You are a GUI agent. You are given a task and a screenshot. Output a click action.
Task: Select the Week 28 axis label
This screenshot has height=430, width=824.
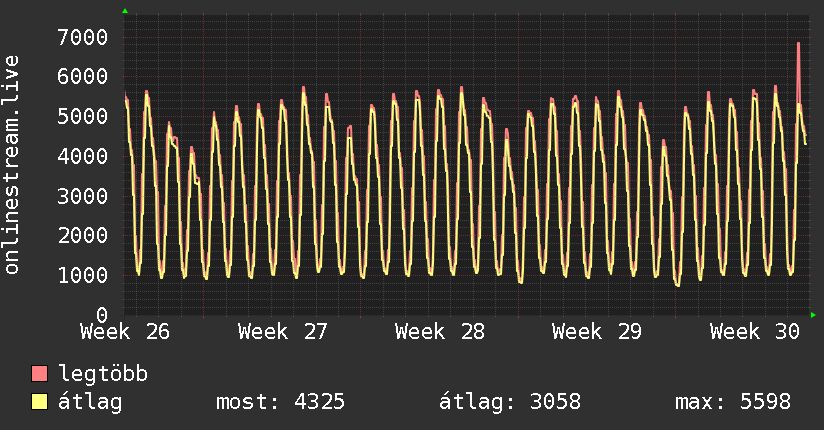(x=440, y=332)
